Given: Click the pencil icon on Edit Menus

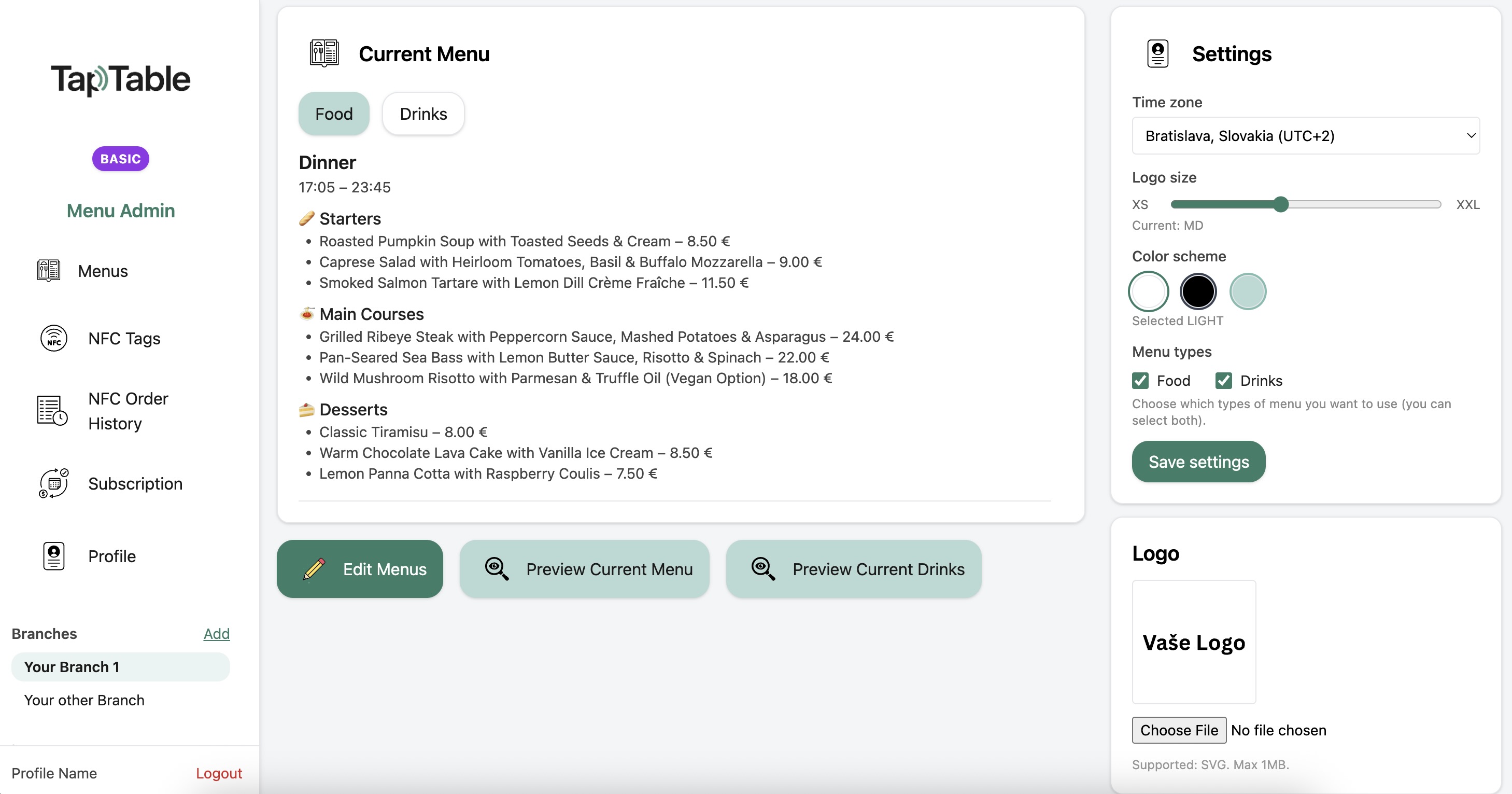Looking at the screenshot, I should tap(314, 569).
